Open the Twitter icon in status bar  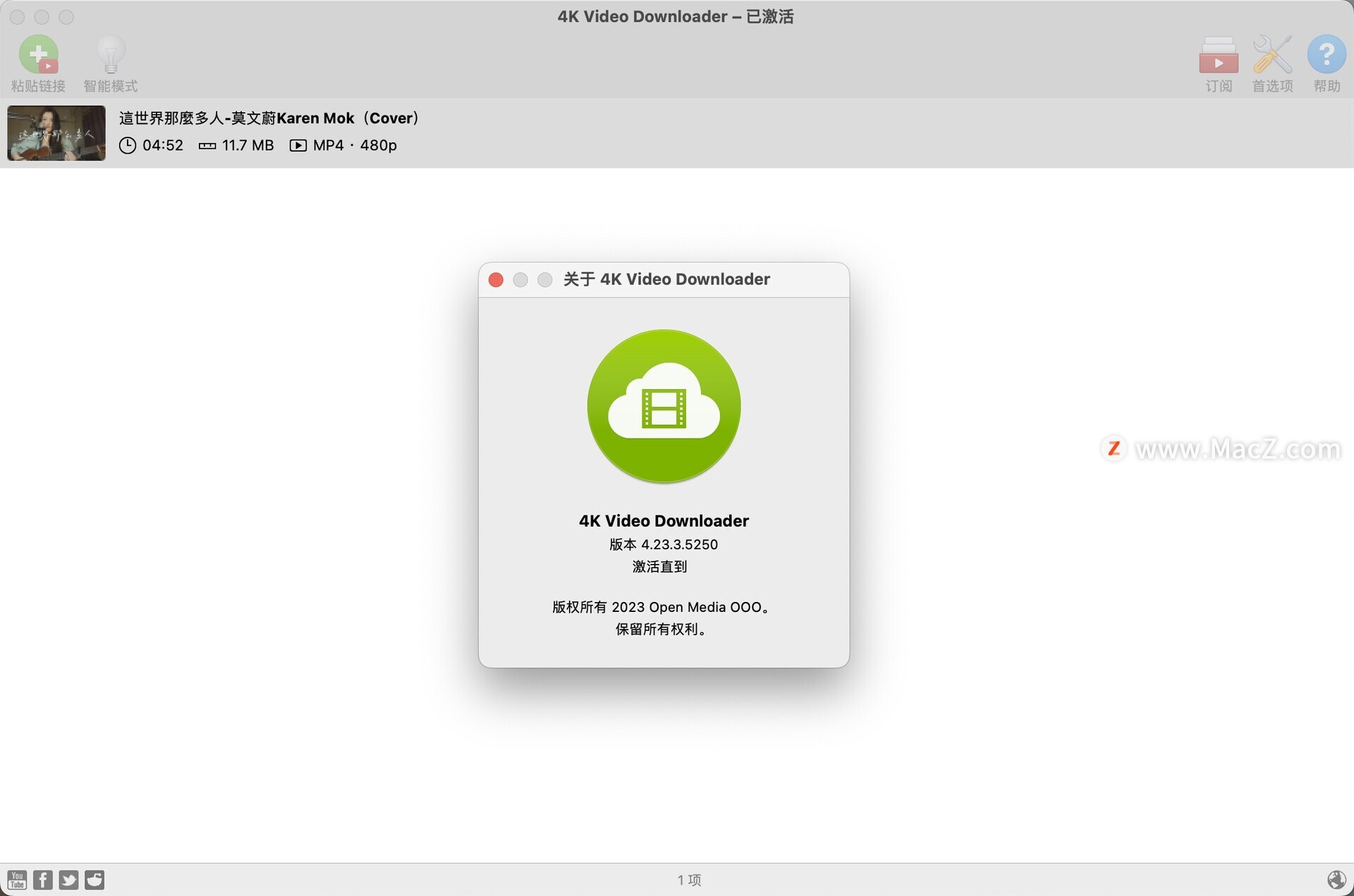[x=68, y=879]
